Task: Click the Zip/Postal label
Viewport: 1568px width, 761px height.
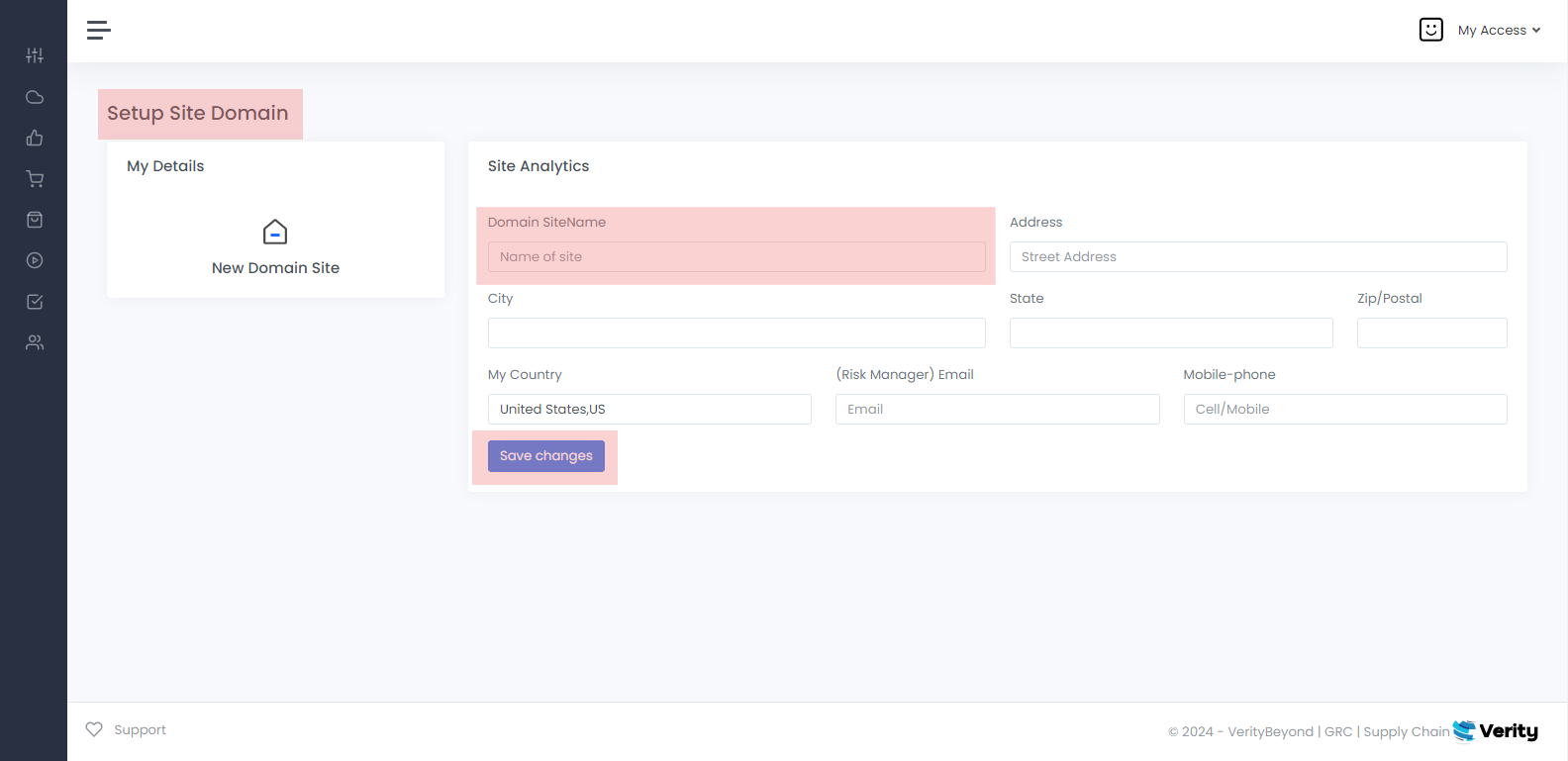Action: coord(1390,298)
